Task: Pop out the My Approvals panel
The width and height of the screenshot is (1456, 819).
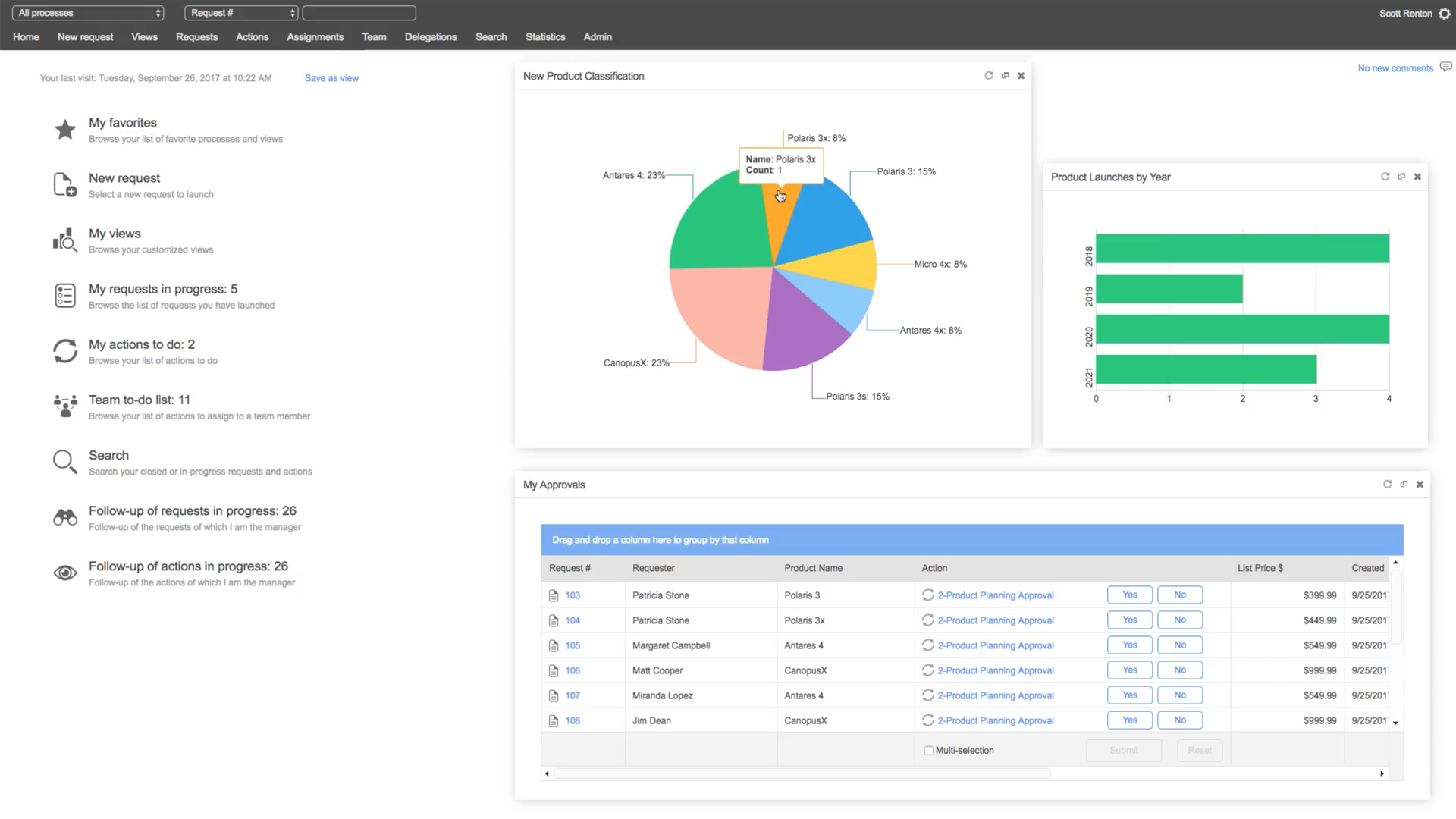Action: point(1403,484)
